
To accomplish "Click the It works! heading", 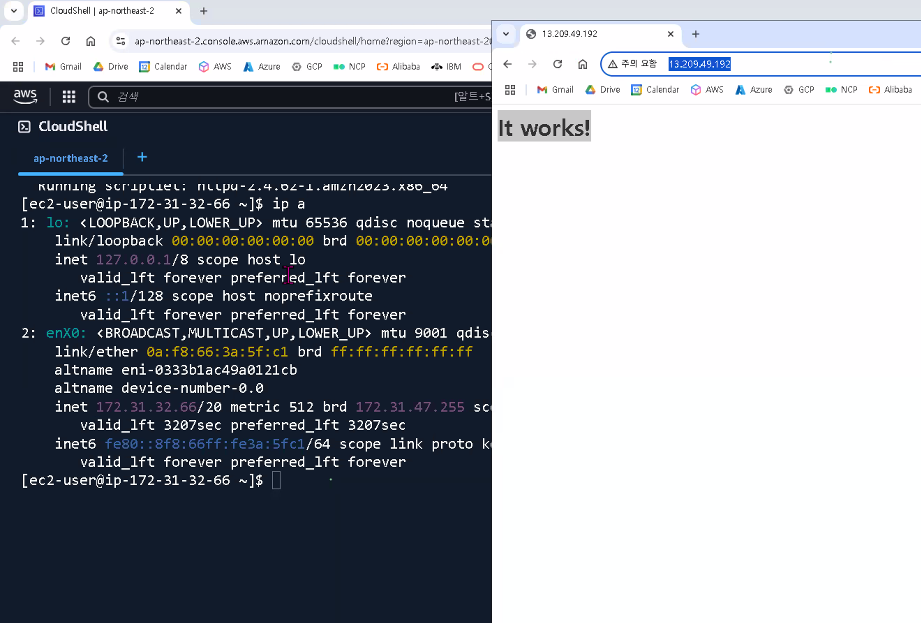I will (544, 128).
